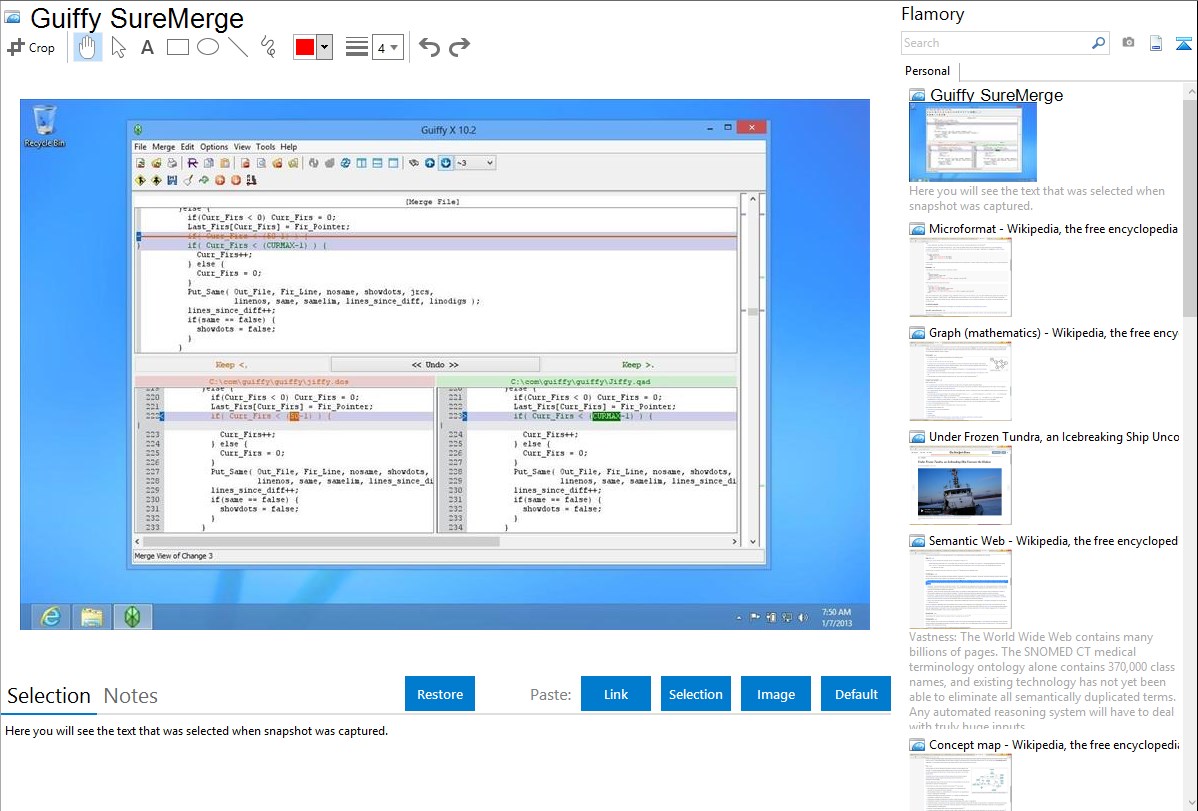Select the text annotation tool A
This screenshot has height=811, width=1198.
click(147, 47)
